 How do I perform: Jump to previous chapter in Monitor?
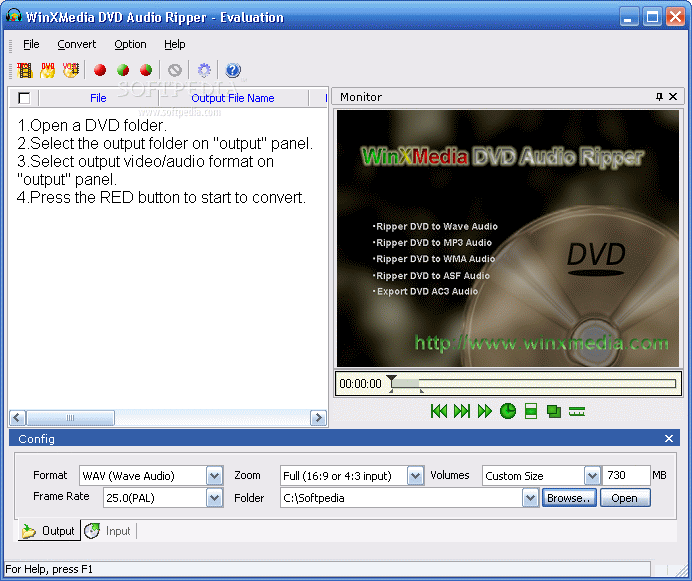click(439, 411)
